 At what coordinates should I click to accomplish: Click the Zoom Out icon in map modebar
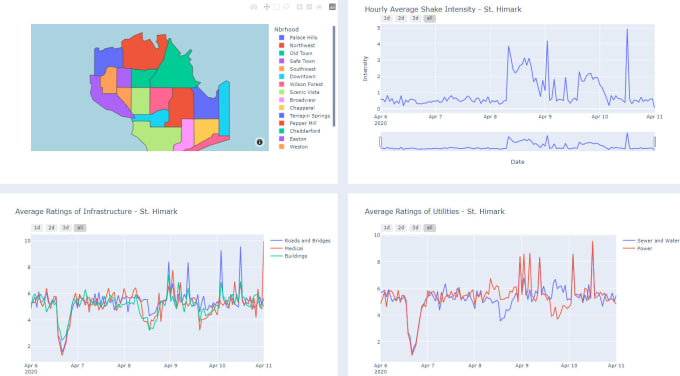tap(309, 7)
